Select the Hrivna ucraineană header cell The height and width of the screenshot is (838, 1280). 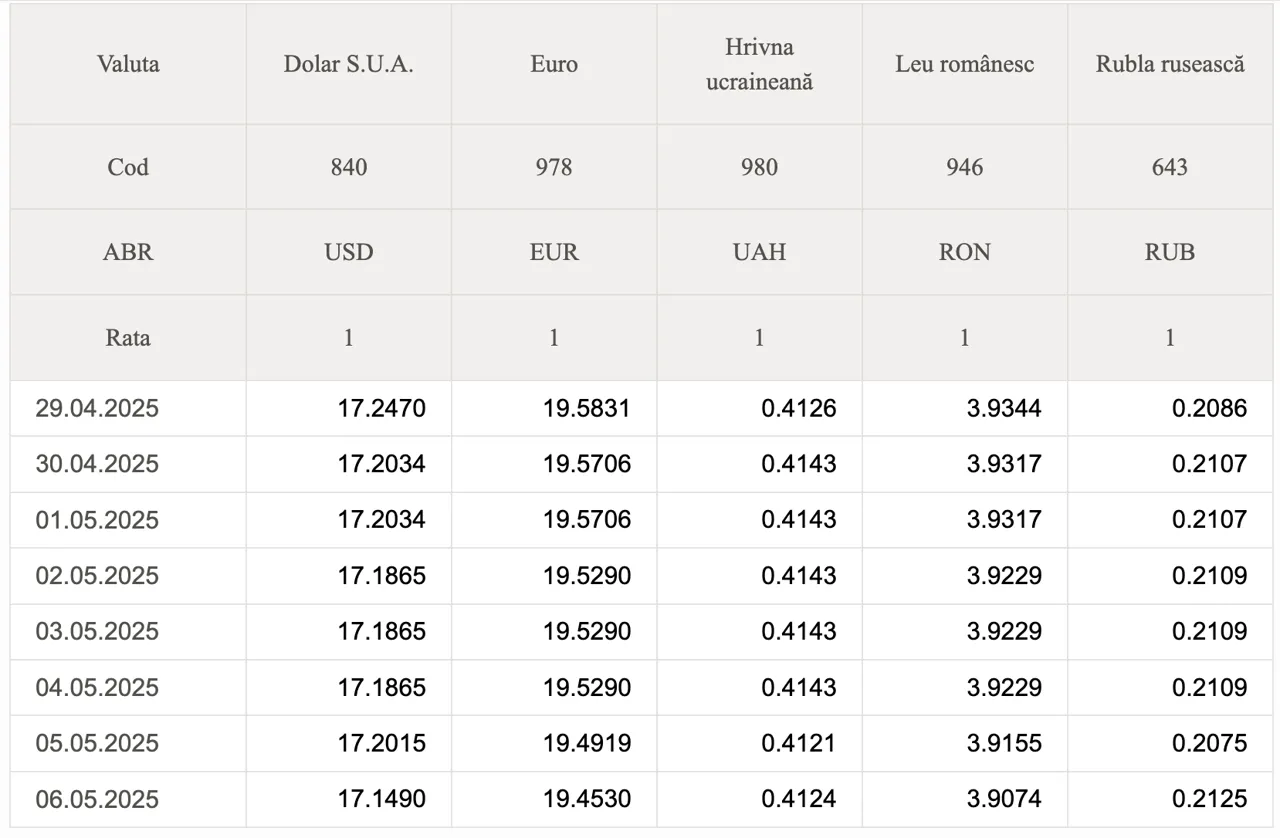[760, 64]
